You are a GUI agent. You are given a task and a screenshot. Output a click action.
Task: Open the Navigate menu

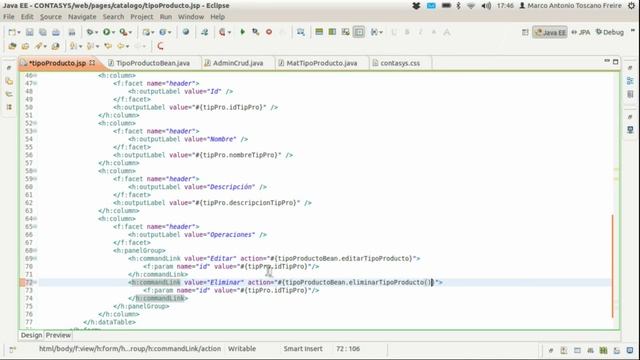pyautogui.click(x=82, y=17)
